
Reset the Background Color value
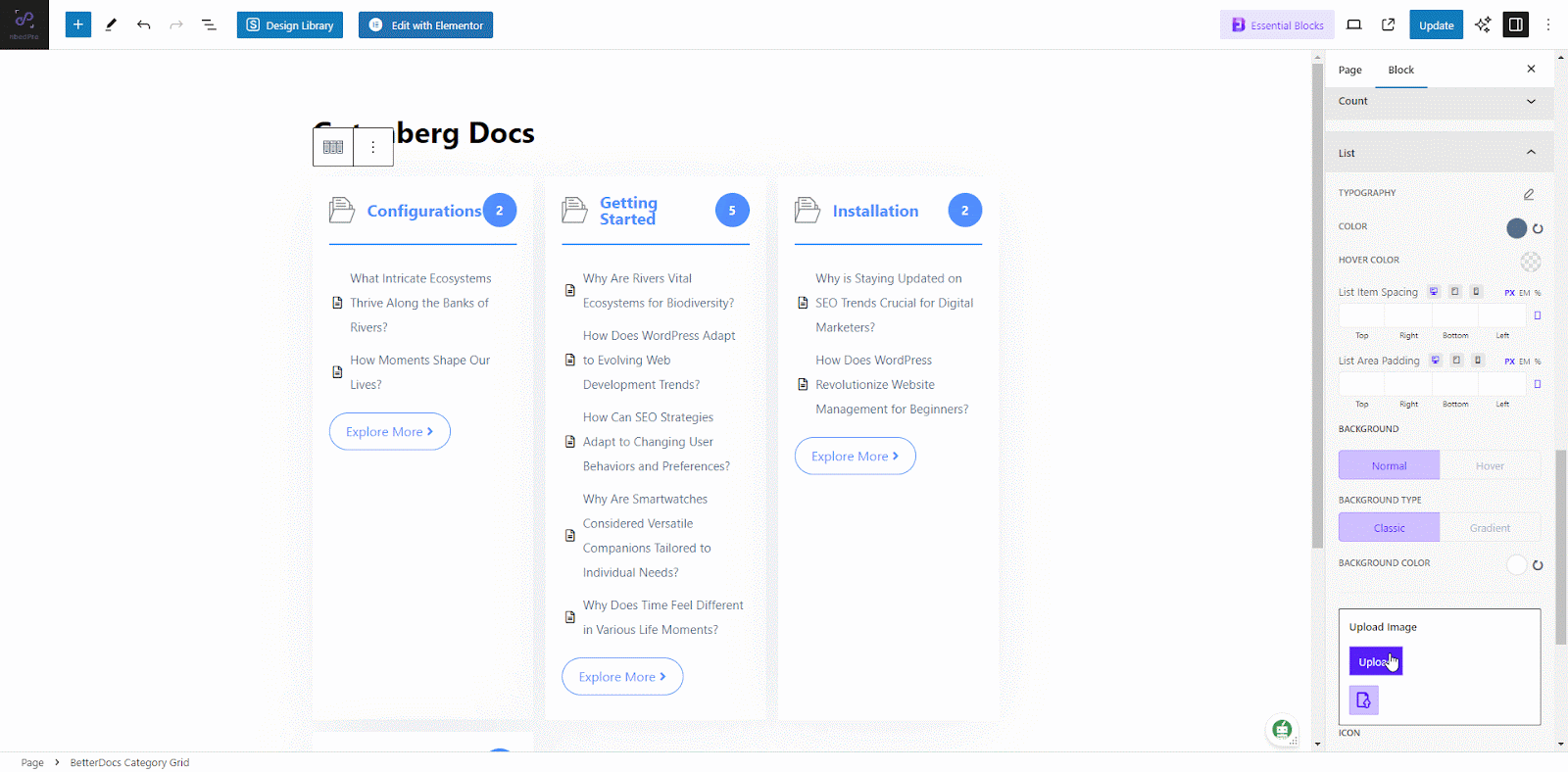tap(1538, 565)
